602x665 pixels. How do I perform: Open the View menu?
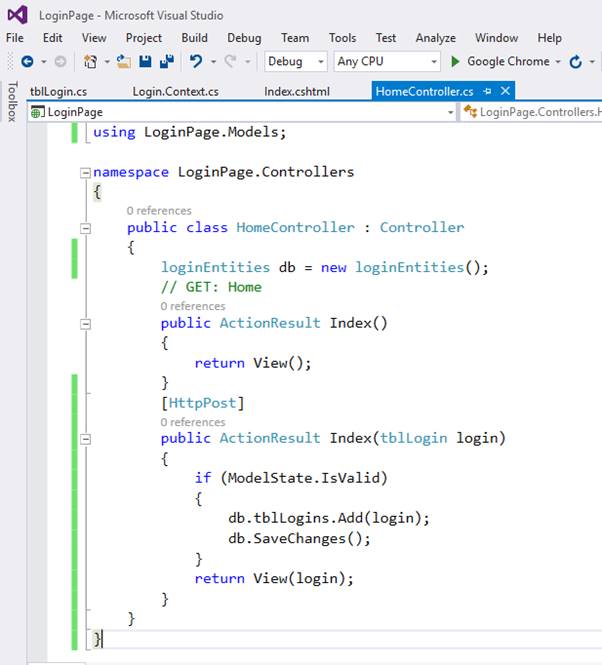(94, 38)
